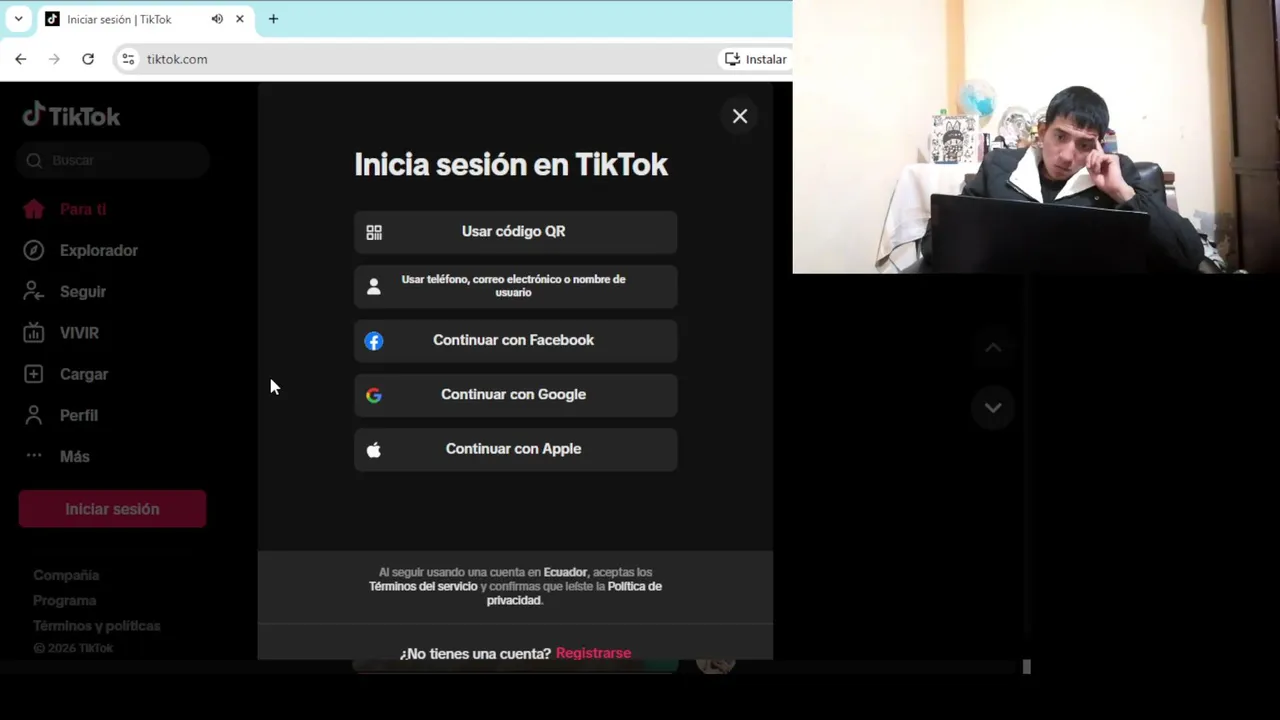Mute the tab audio speaker icon
The width and height of the screenshot is (1280, 720).
[x=217, y=19]
